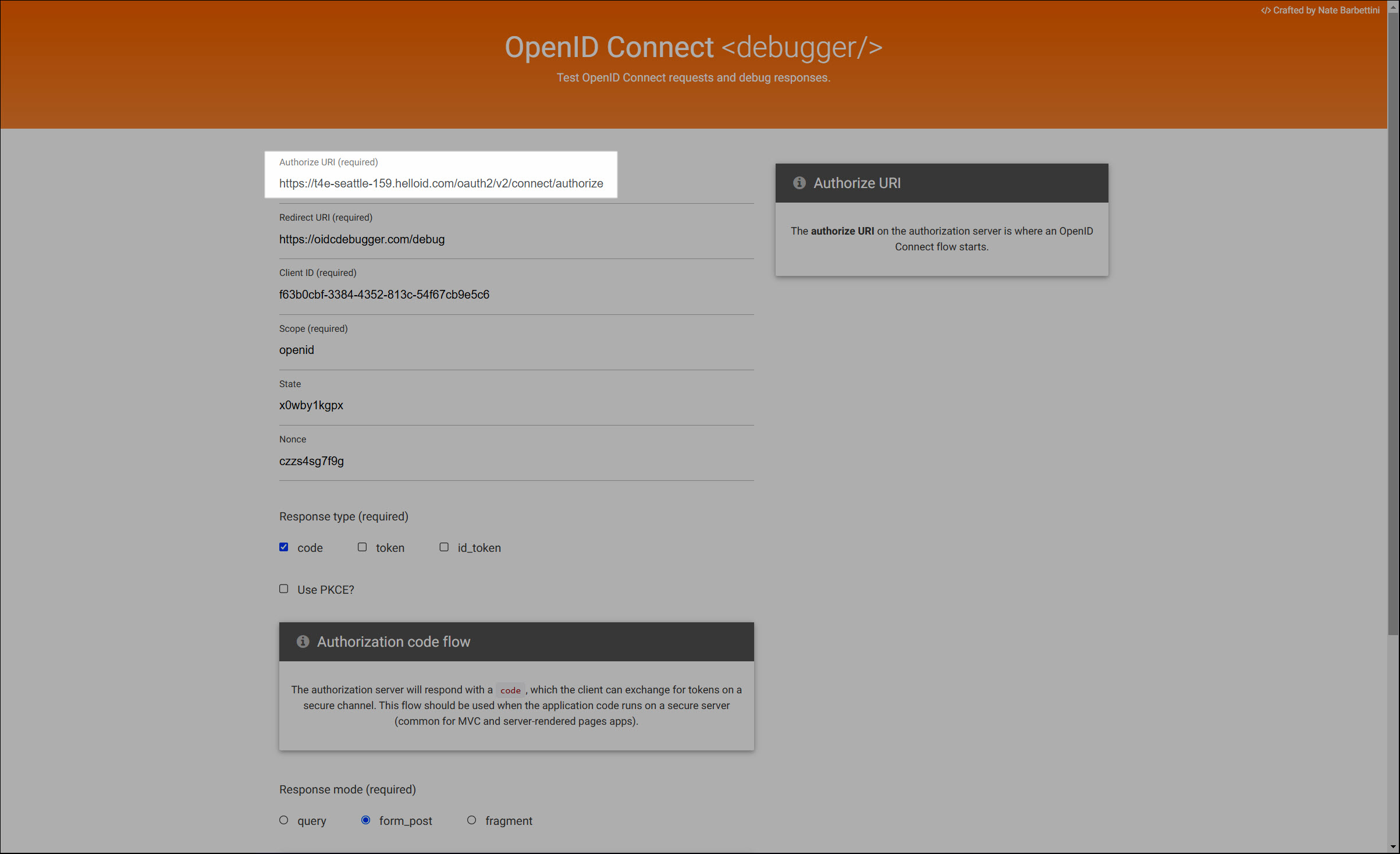Screen dimensions: 1400x854
Task: Click the State input field
Action: [516, 405]
